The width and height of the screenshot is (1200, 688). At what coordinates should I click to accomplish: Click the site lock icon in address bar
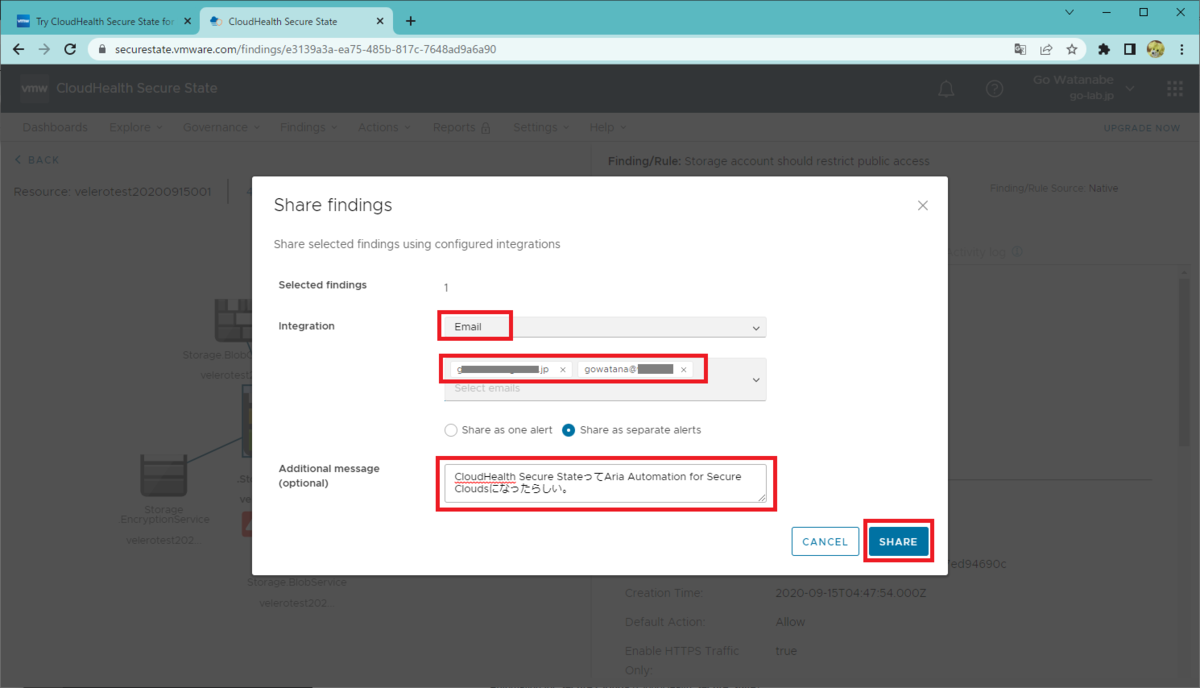click(x=102, y=49)
